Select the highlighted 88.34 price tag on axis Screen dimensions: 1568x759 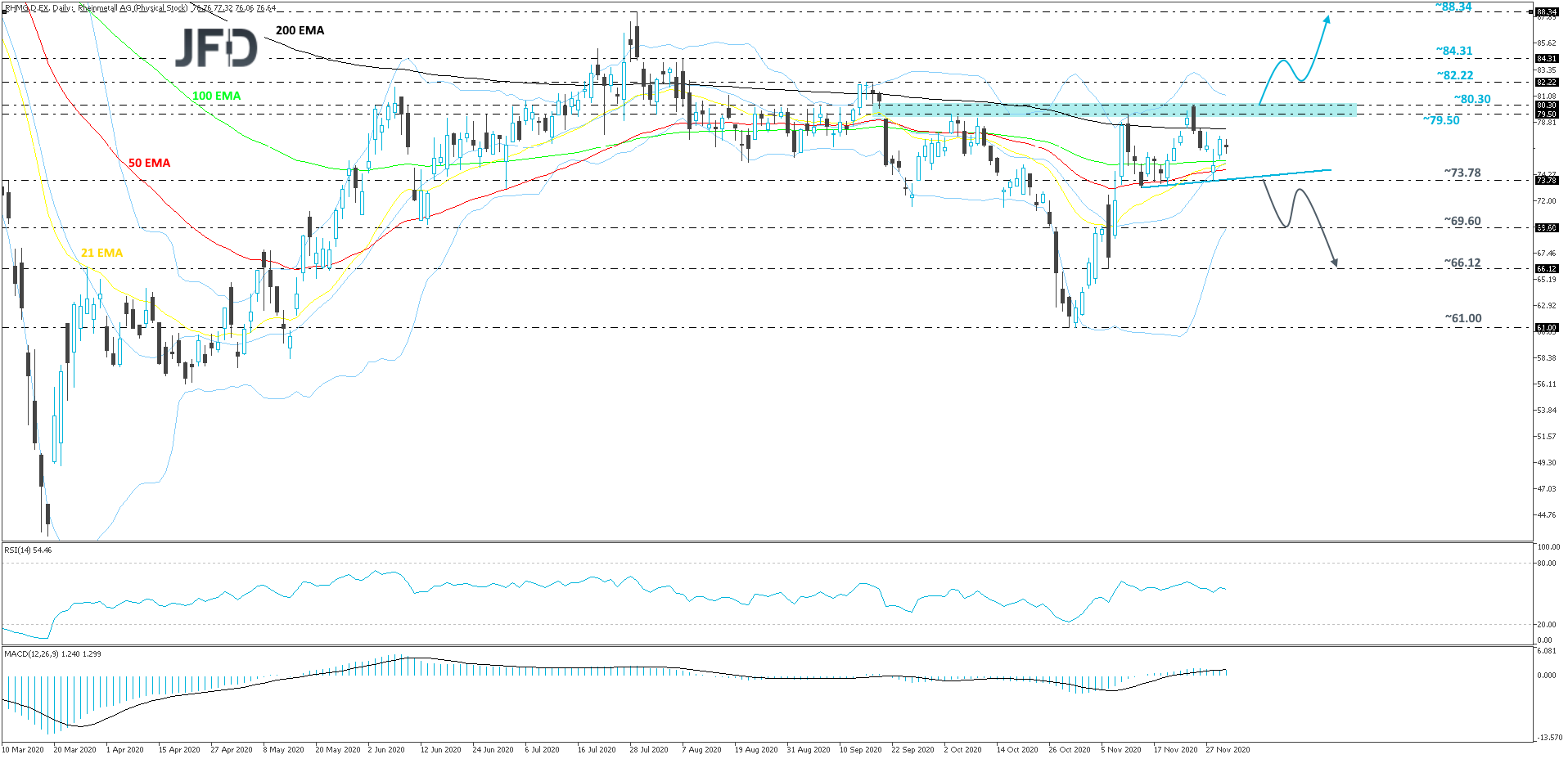pyautogui.click(x=1548, y=11)
